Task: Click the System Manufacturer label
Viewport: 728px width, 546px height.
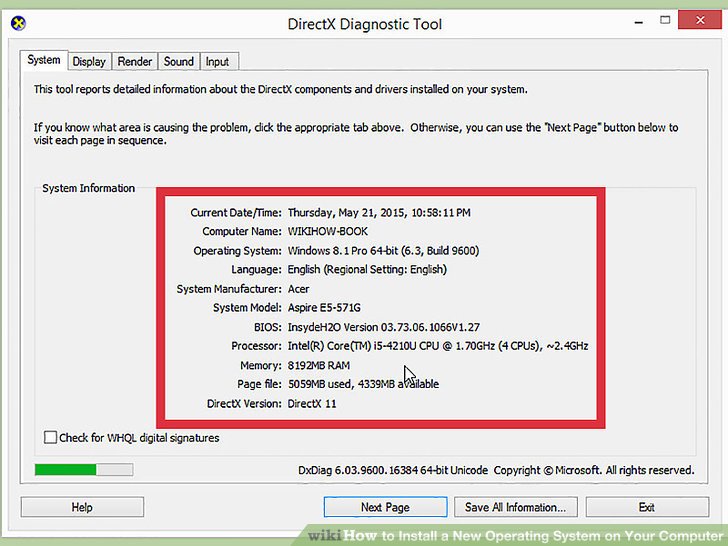Action: click(229, 289)
